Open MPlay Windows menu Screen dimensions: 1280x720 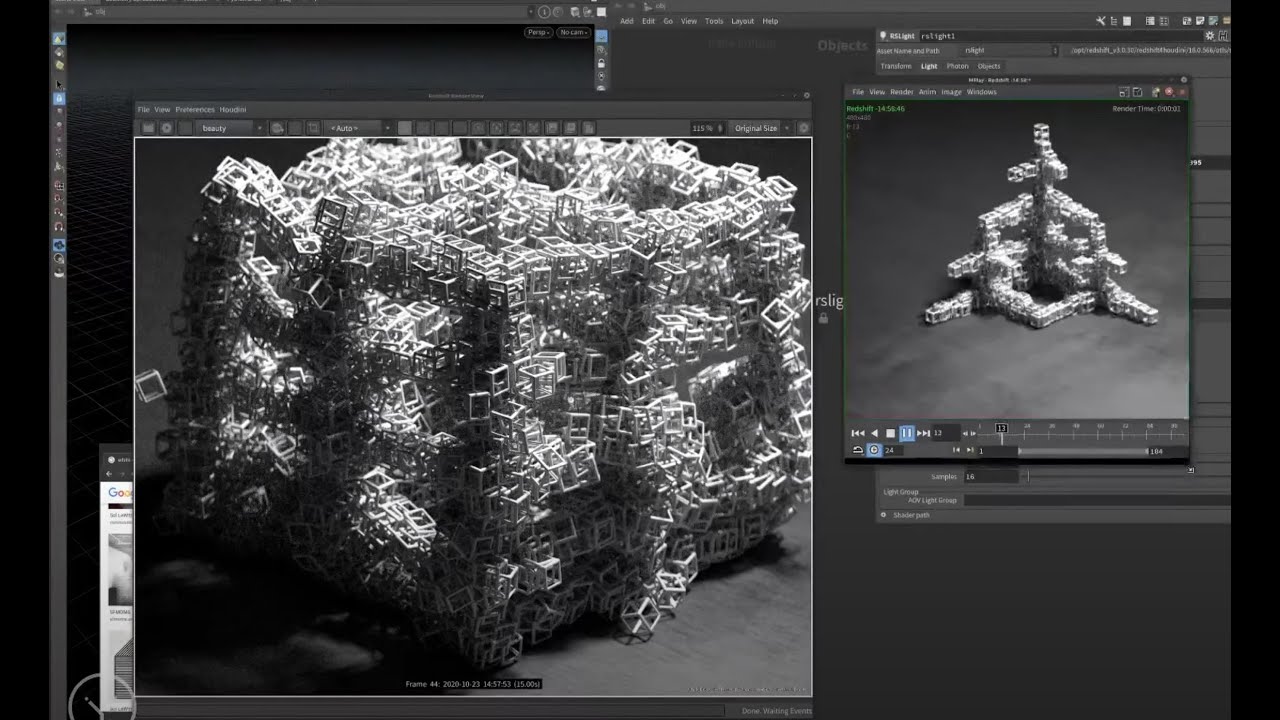click(981, 92)
